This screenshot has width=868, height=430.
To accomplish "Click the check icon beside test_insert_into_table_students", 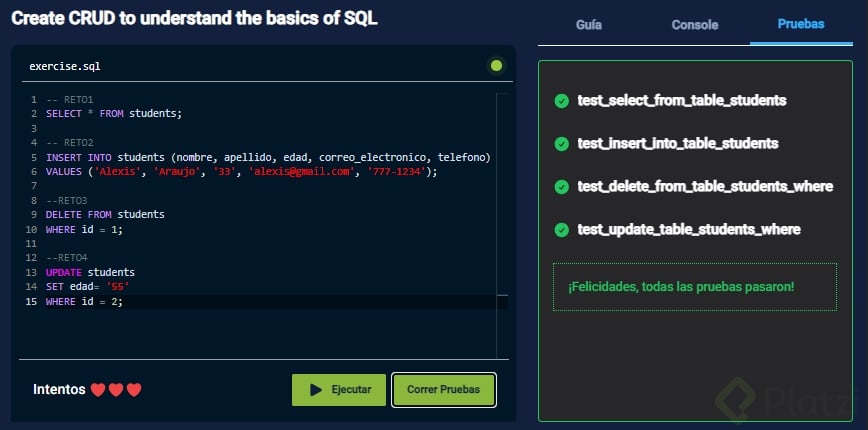I will pos(562,144).
